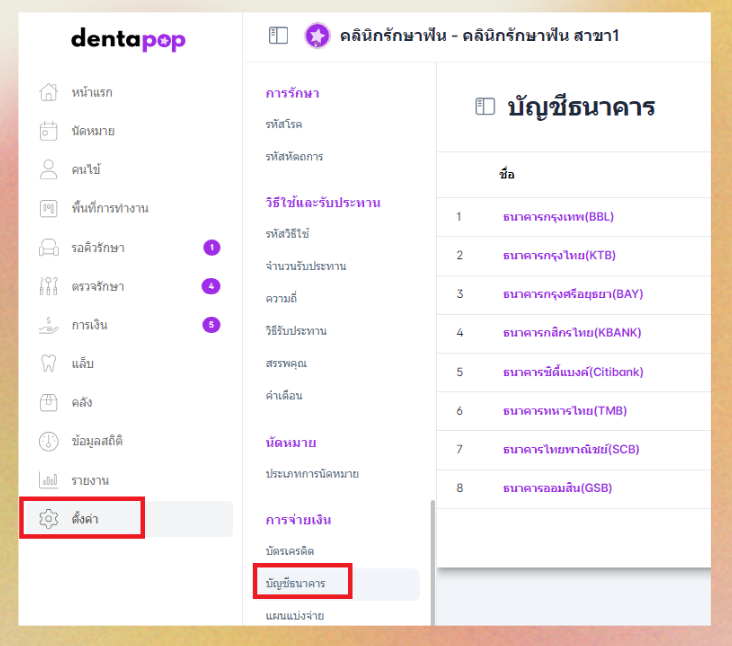Click the dental tools icon beside ตรวจรักษา
The height and width of the screenshot is (646, 732).
[x=49, y=286]
